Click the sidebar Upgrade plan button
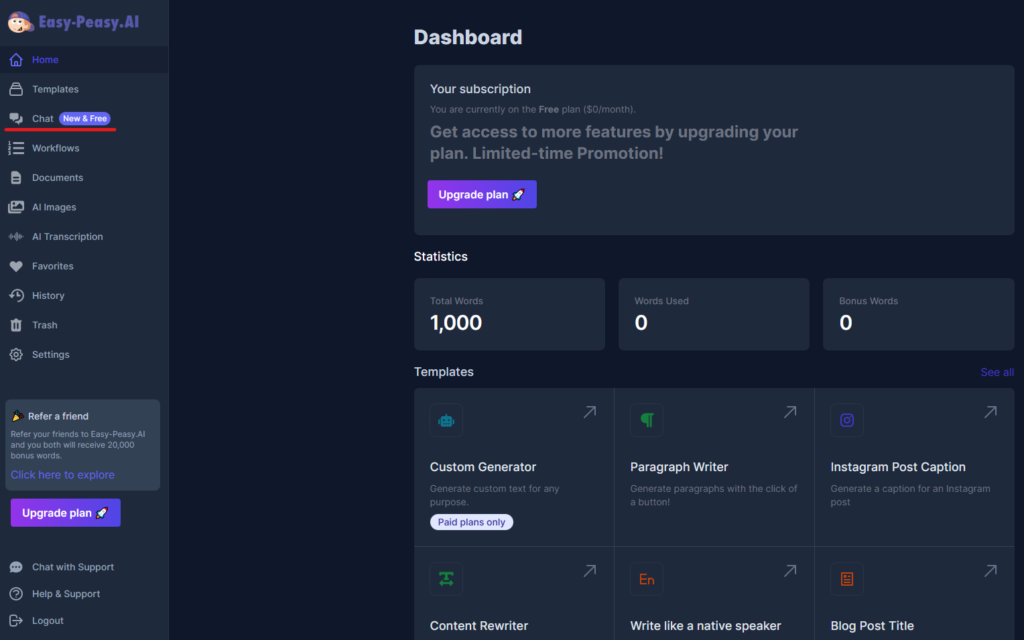Image resolution: width=1024 pixels, height=640 pixels. pos(65,513)
